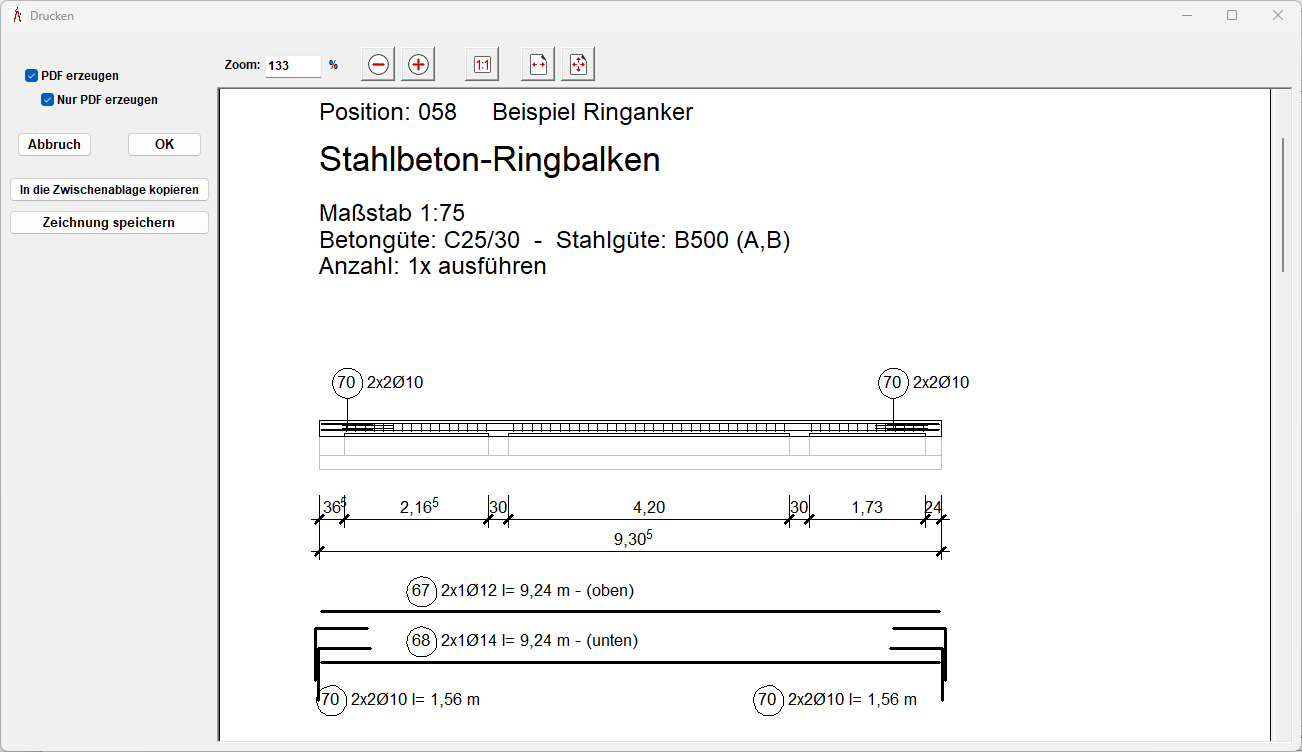Click the zoom in plus icon
The height and width of the screenshot is (752, 1302).
click(x=418, y=65)
